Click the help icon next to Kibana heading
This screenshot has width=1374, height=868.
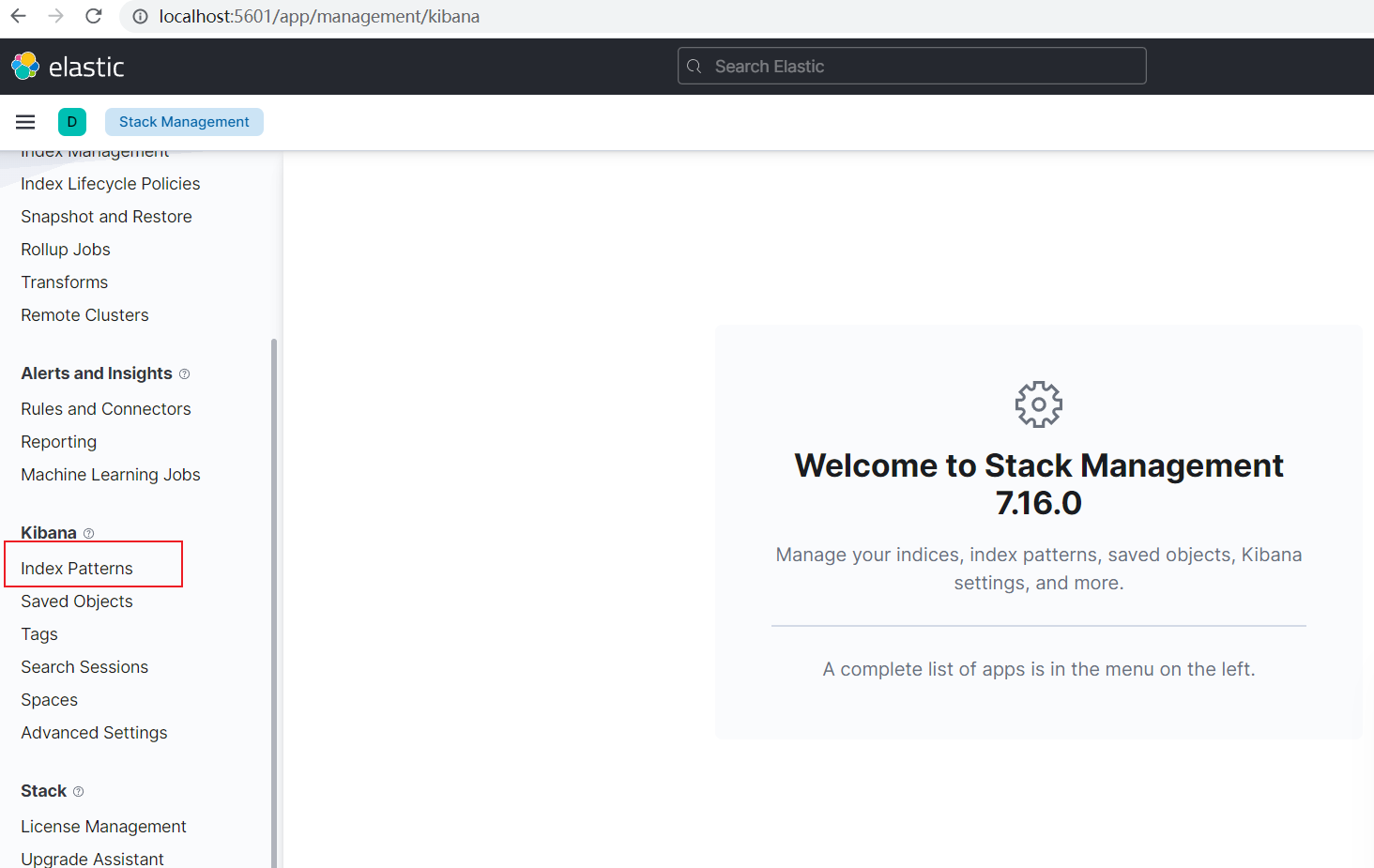pyautogui.click(x=88, y=533)
